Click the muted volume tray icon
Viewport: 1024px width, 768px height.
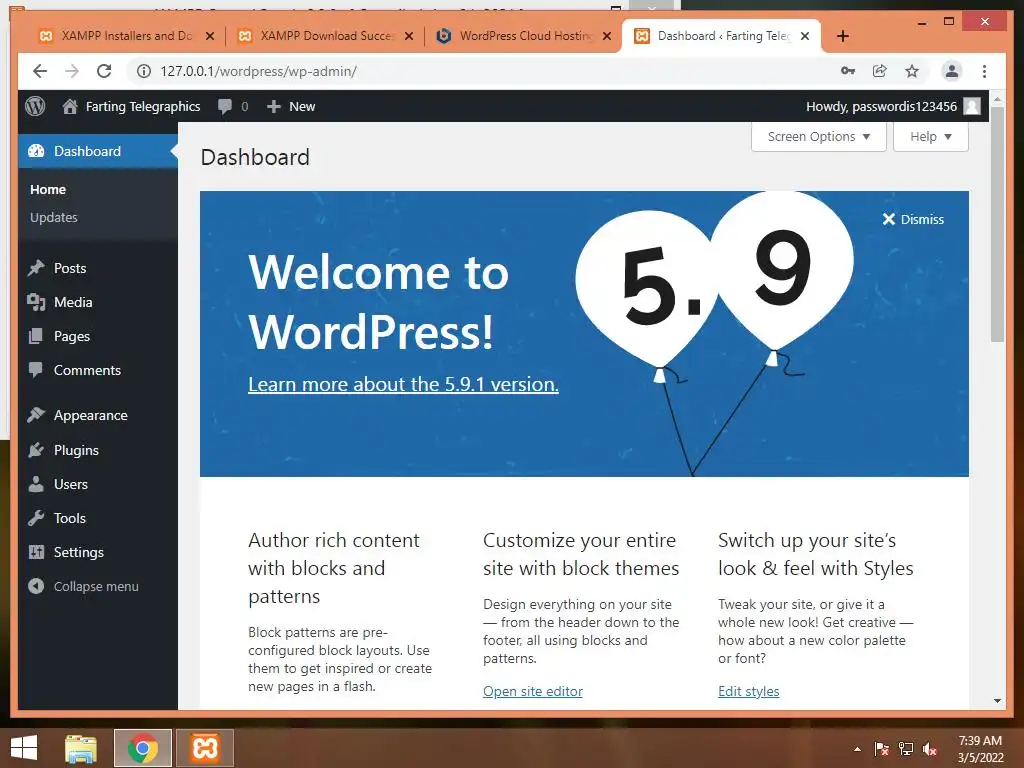point(930,749)
